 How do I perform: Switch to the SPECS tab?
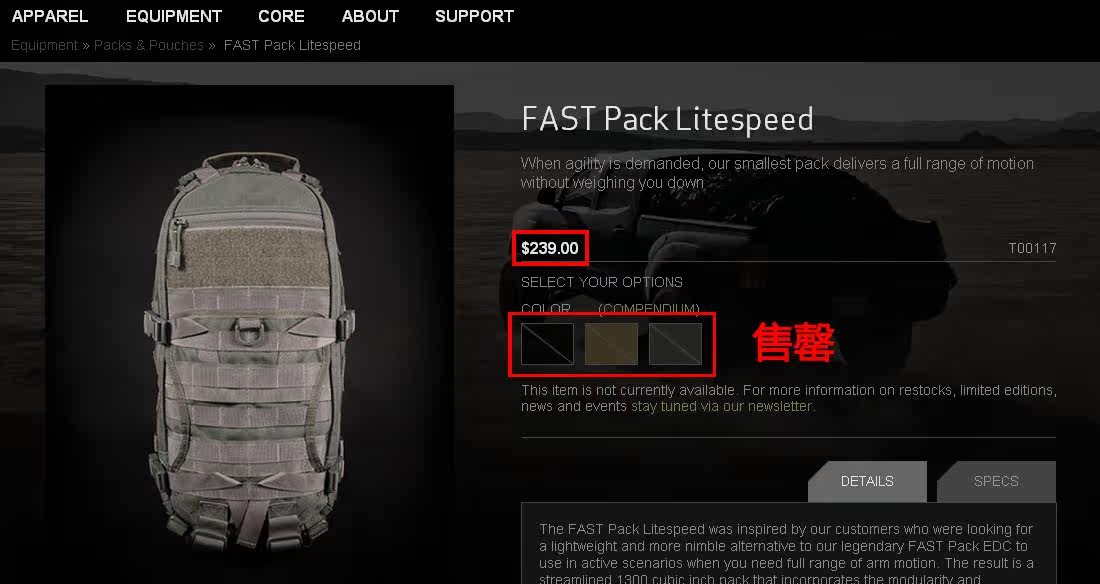(x=996, y=482)
